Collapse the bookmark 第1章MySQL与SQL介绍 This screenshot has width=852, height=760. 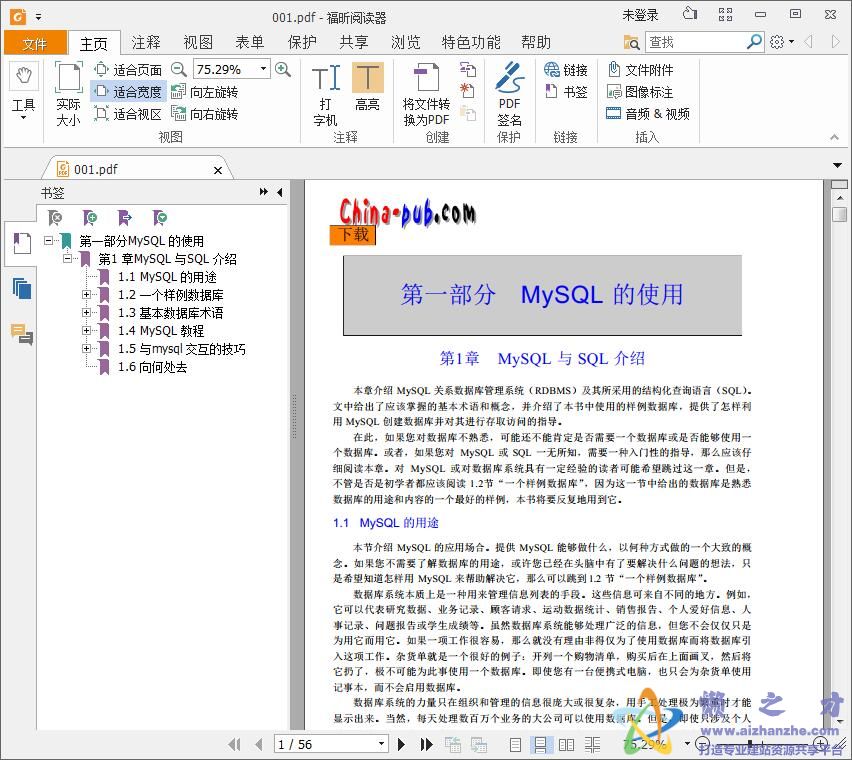(68, 258)
